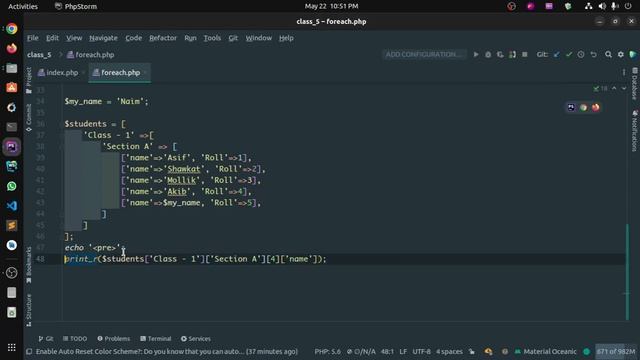
Task: Start the Debug bug icon in toolbar
Action: pyautogui.click(x=488, y=54)
